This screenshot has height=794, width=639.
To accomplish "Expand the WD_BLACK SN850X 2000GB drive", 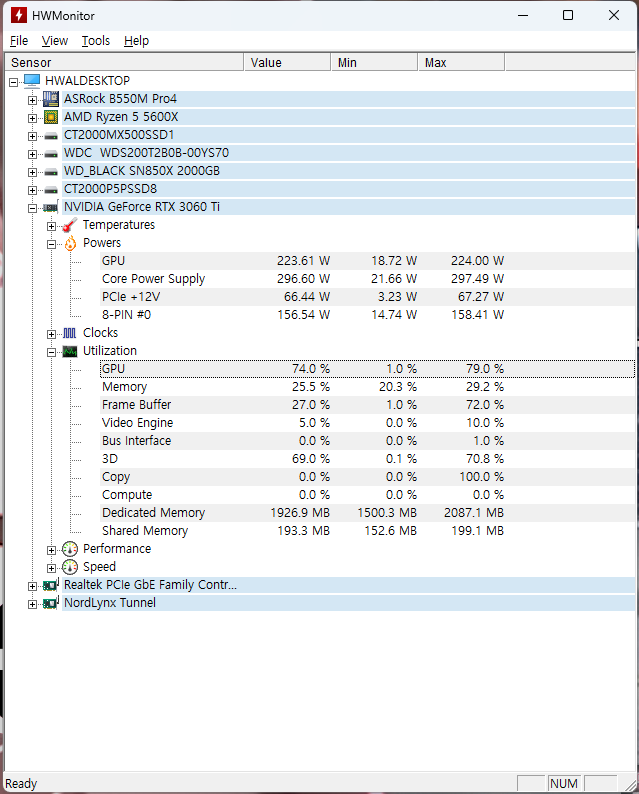I will click(x=33, y=171).
